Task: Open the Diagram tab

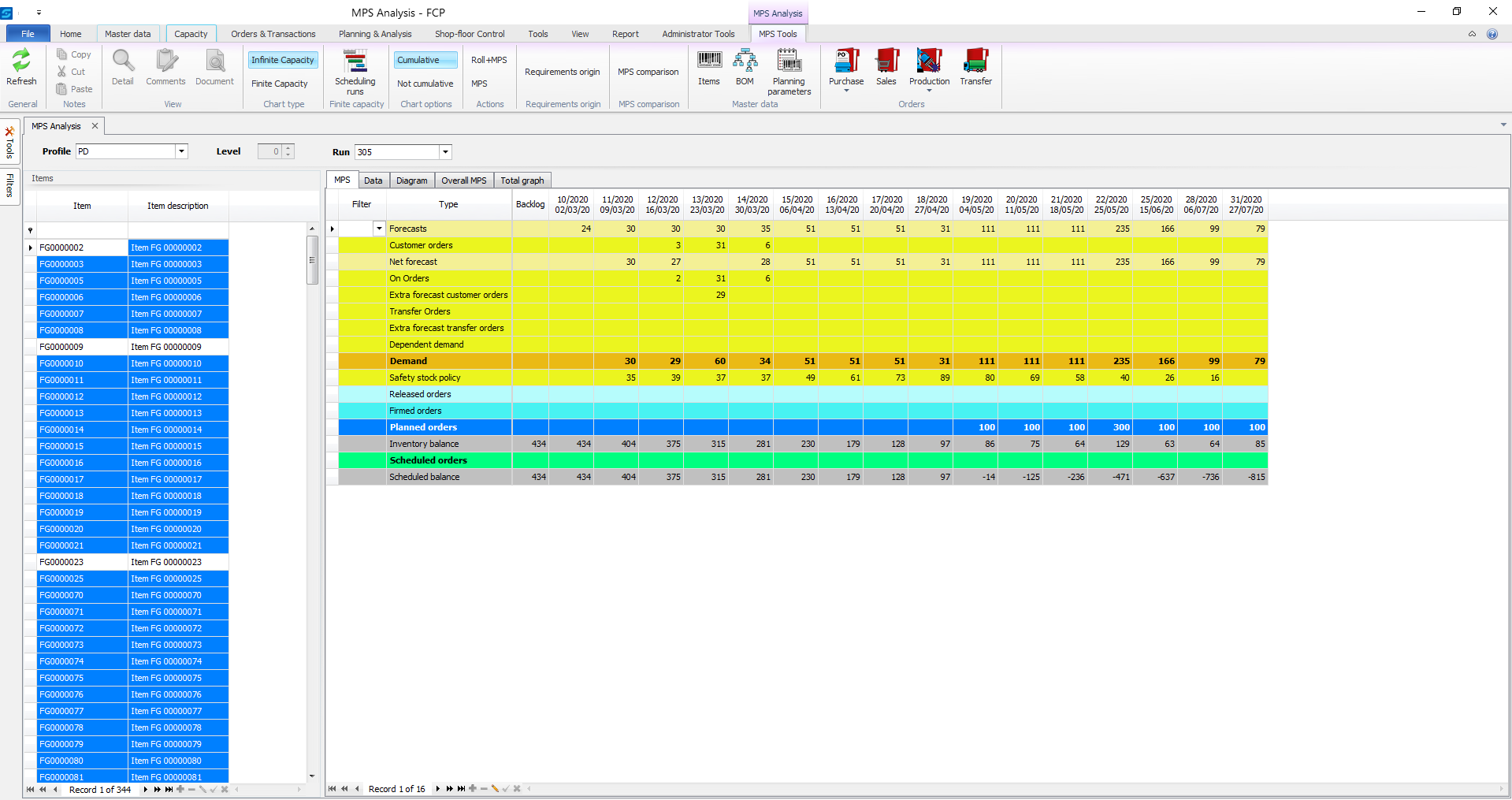Action: click(412, 180)
